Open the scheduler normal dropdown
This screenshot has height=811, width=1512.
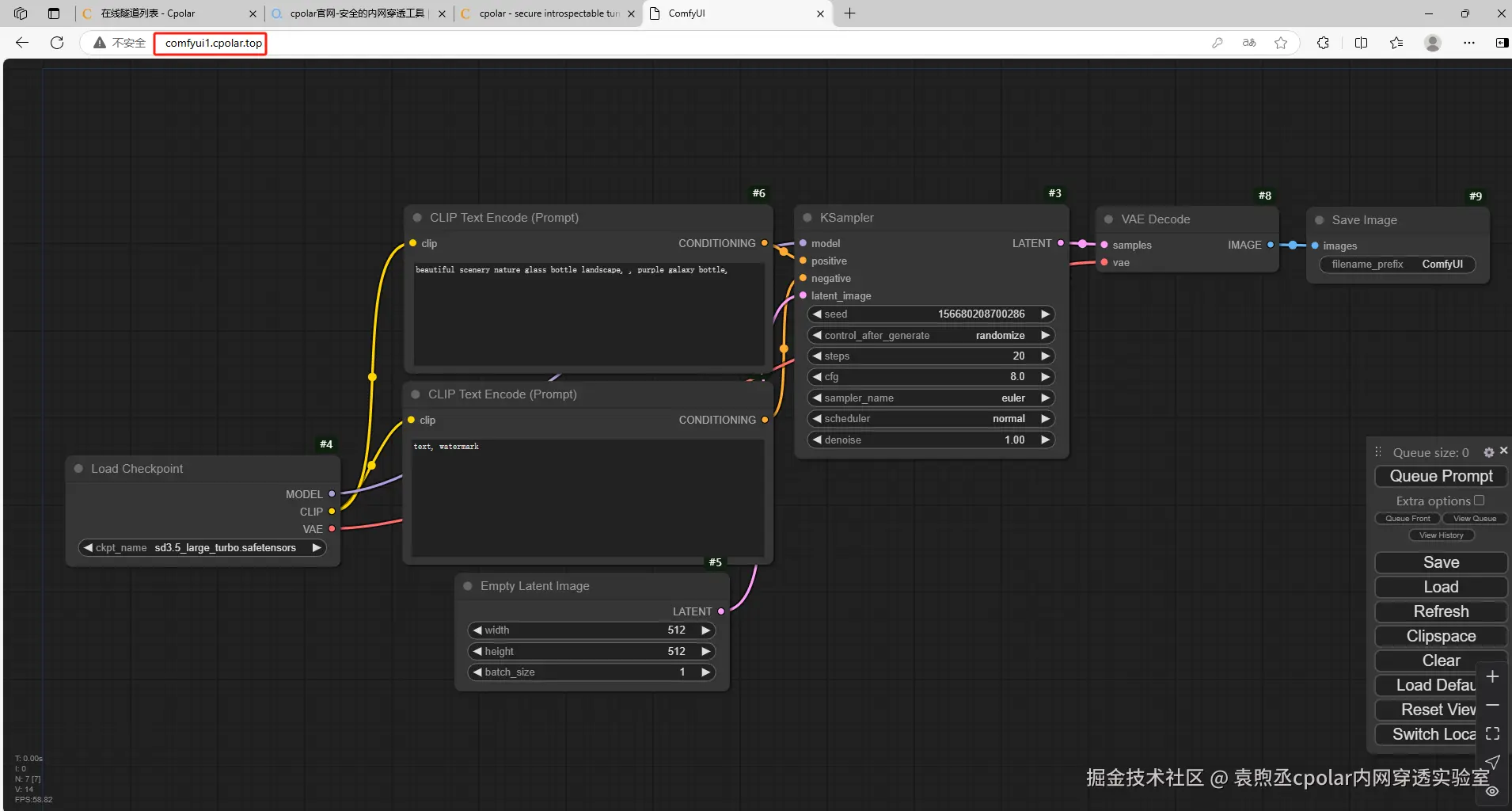pyautogui.click(x=931, y=419)
